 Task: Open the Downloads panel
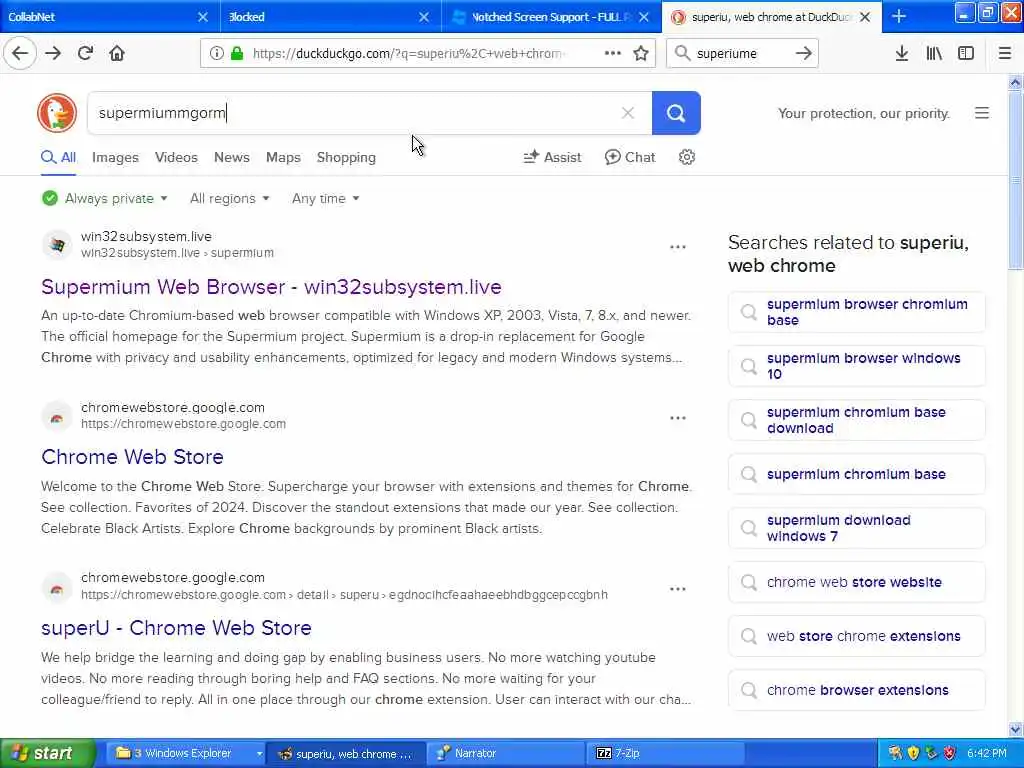[x=902, y=53]
